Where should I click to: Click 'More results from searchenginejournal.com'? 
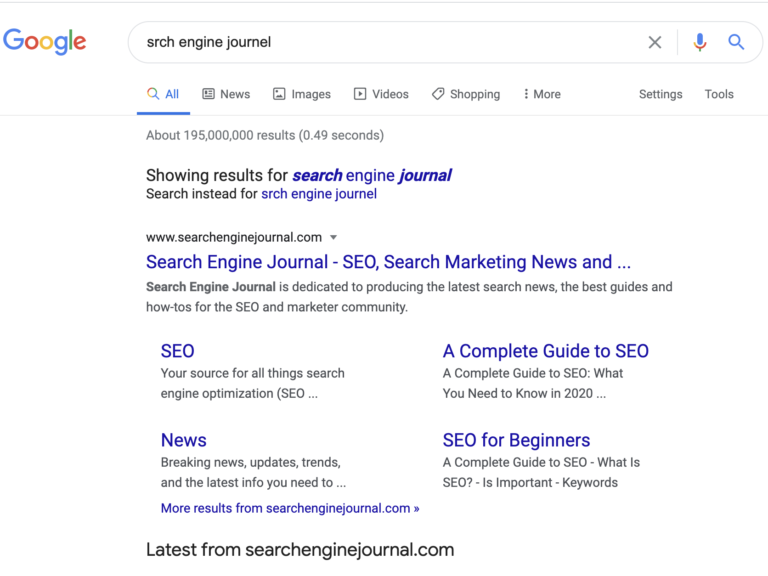click(290, 508)
